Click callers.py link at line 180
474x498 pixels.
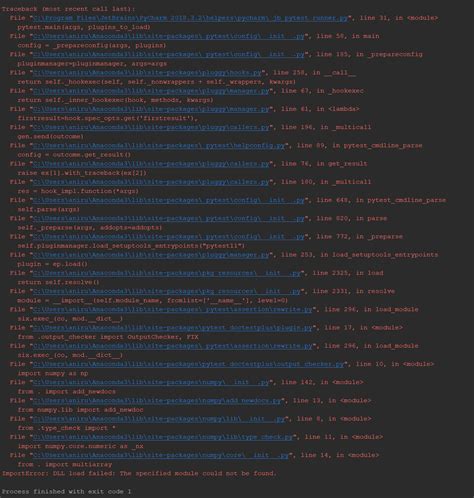pyautogui.click(x=151, y=182)
